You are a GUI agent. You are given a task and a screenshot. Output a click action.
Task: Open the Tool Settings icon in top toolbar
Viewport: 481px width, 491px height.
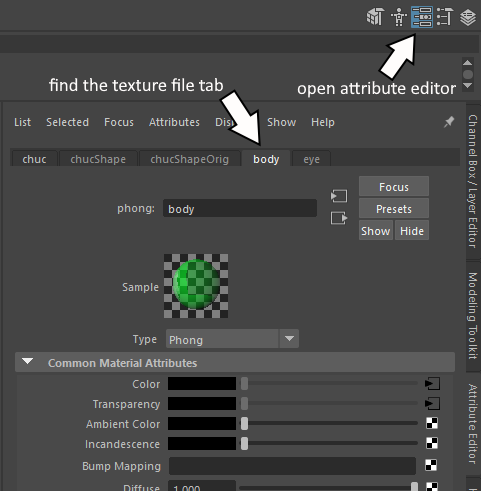pyautogui.click(x=445, y=17)
